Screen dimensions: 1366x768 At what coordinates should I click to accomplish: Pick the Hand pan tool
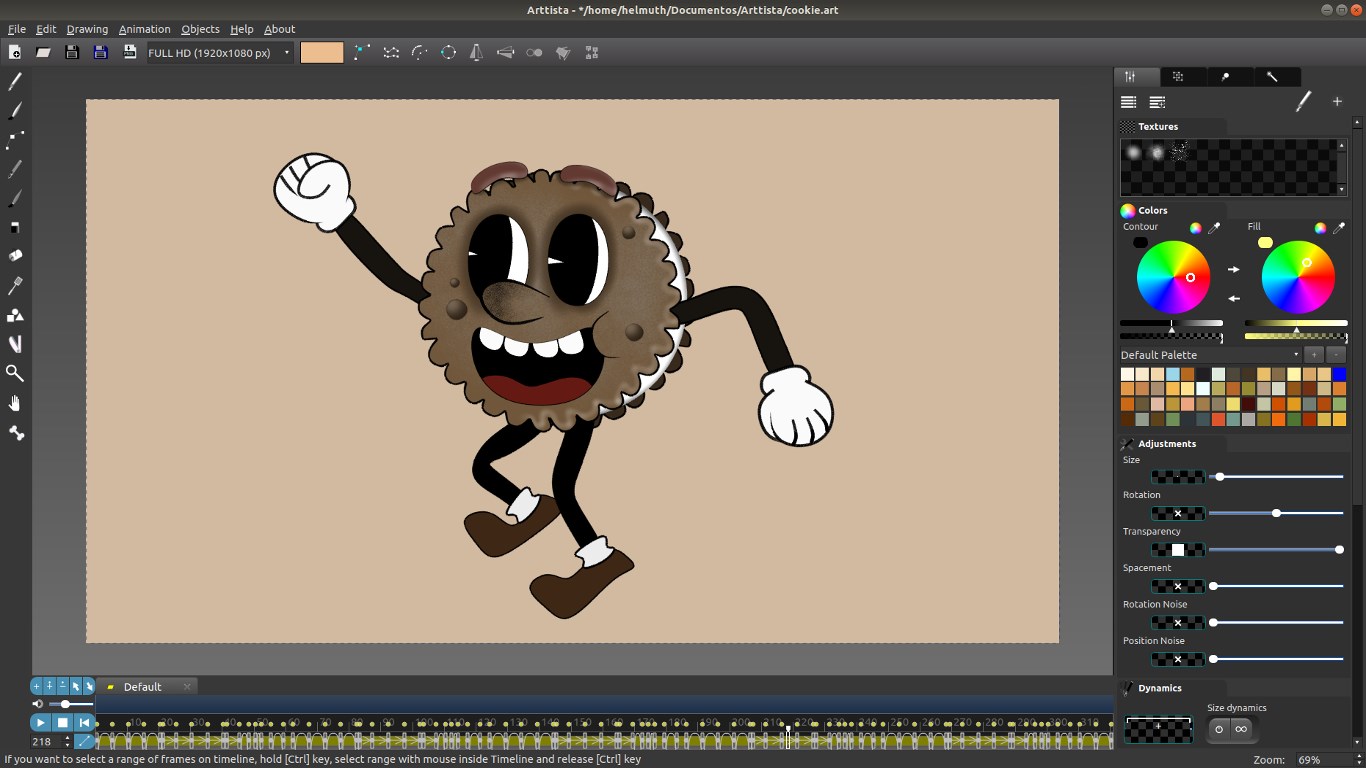14,403
